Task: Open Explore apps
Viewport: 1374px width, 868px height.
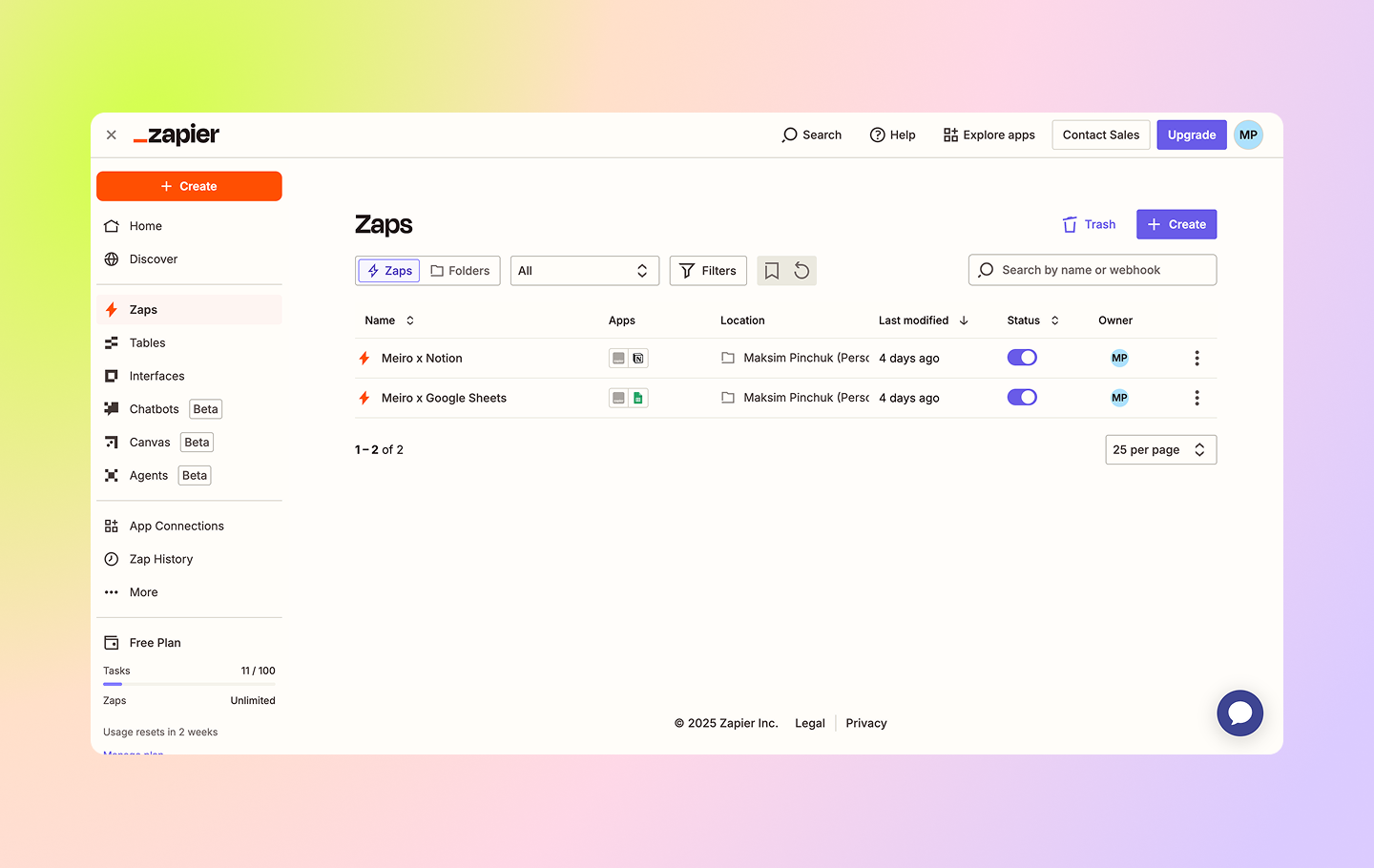Action: click(x=989, y=135)
